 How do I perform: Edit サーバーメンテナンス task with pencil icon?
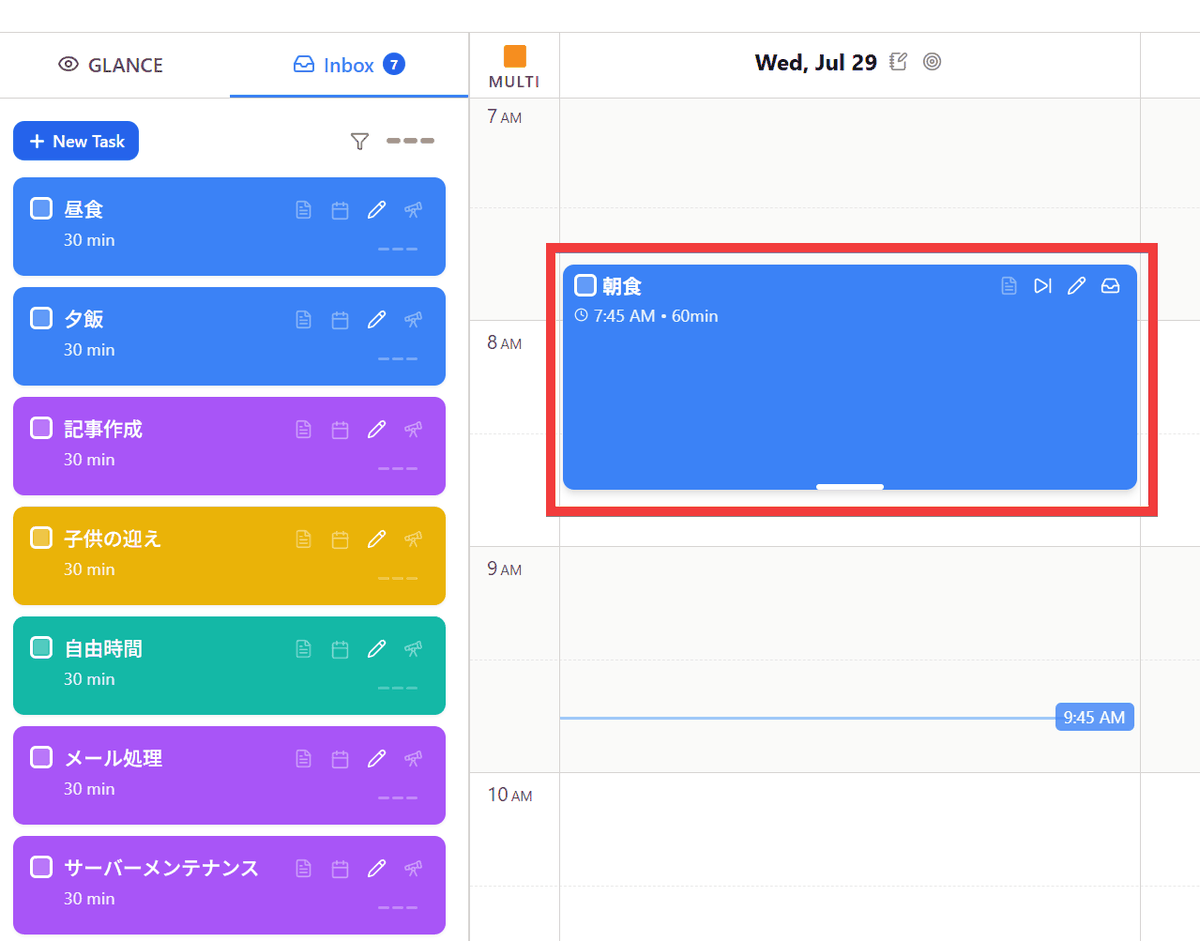[x=376, y=868]
